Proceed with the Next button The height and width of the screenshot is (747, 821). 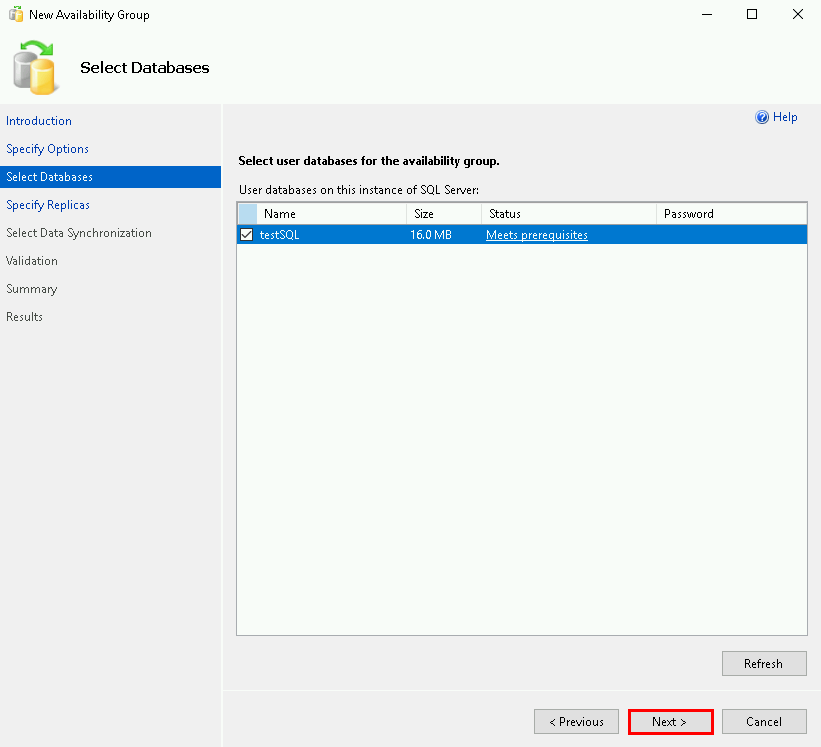670,722
